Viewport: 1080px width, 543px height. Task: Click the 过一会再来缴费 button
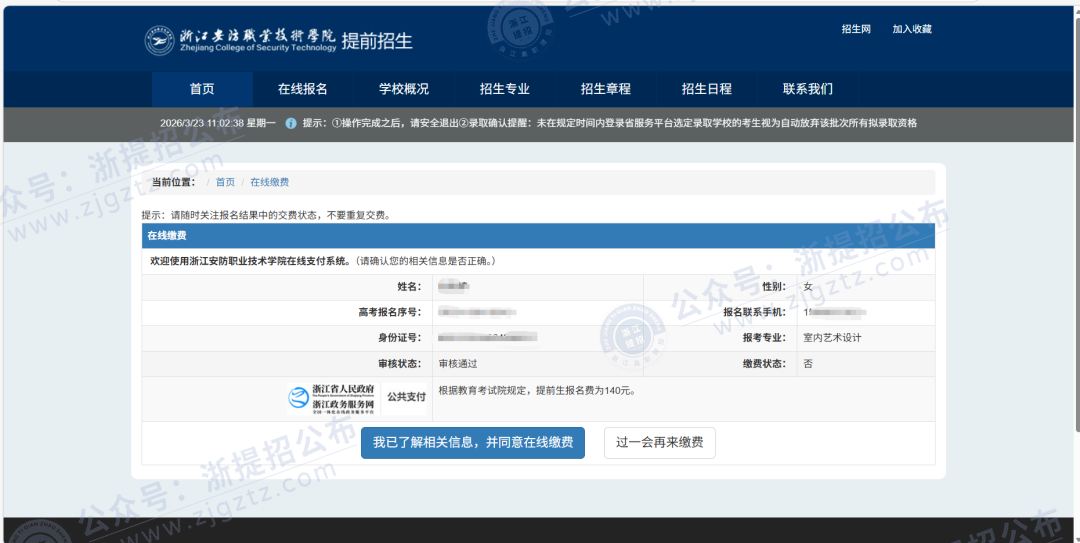point(659,442)
